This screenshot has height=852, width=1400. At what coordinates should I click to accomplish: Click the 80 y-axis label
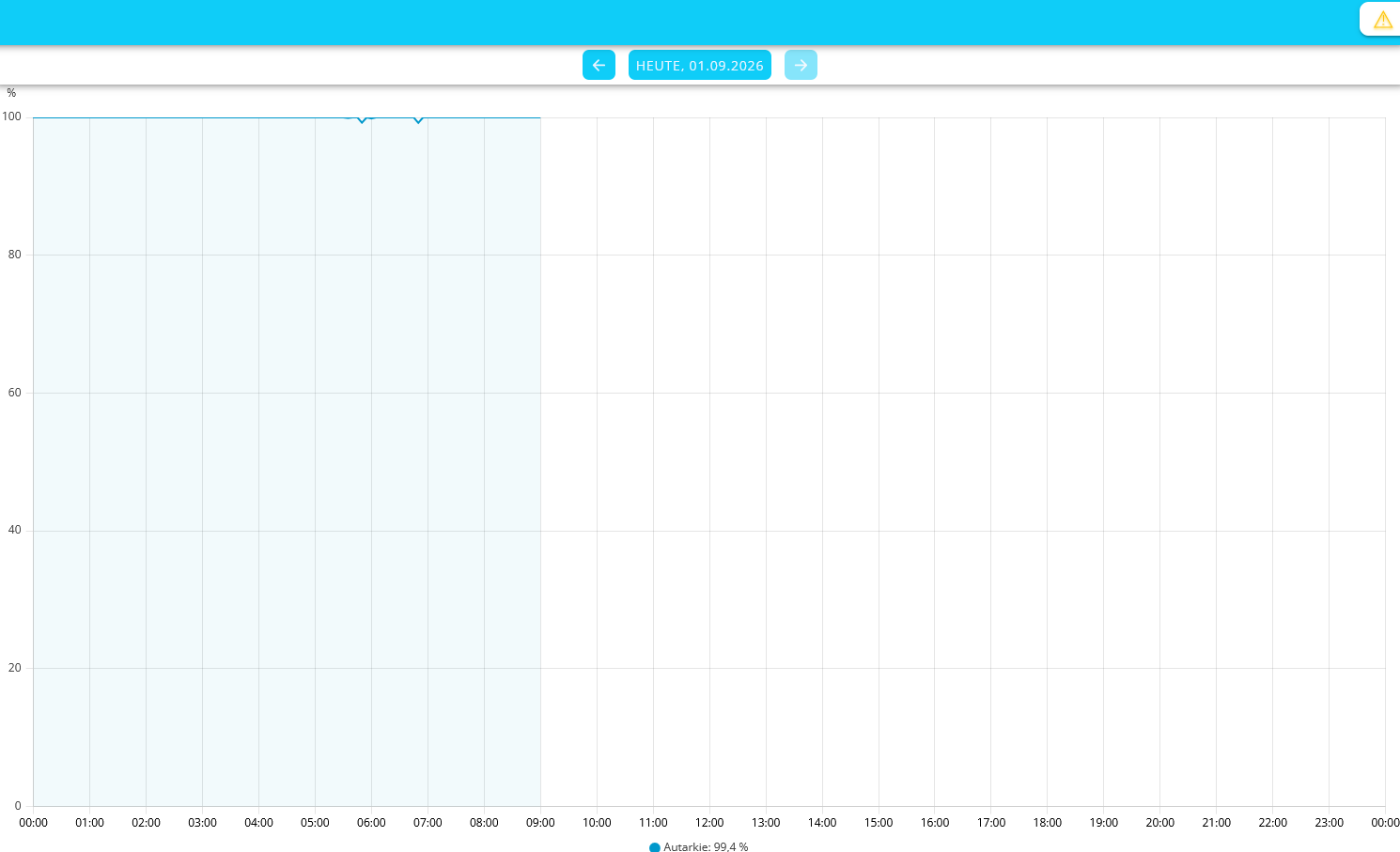[x=14, y=255]
